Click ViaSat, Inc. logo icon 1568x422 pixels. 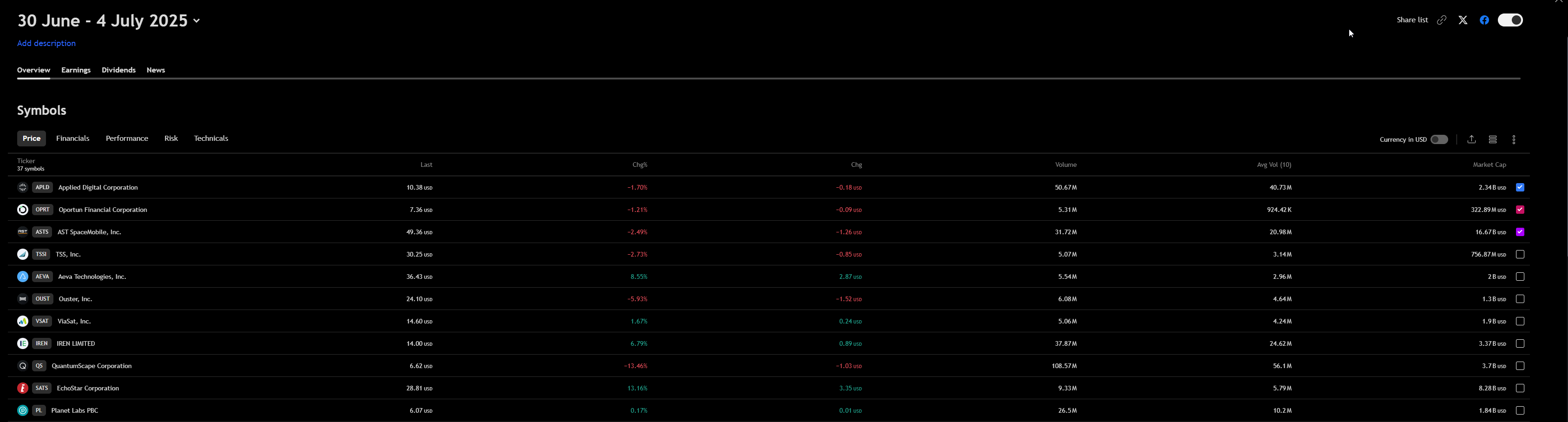pyautogui.click(x=22, y=321)
